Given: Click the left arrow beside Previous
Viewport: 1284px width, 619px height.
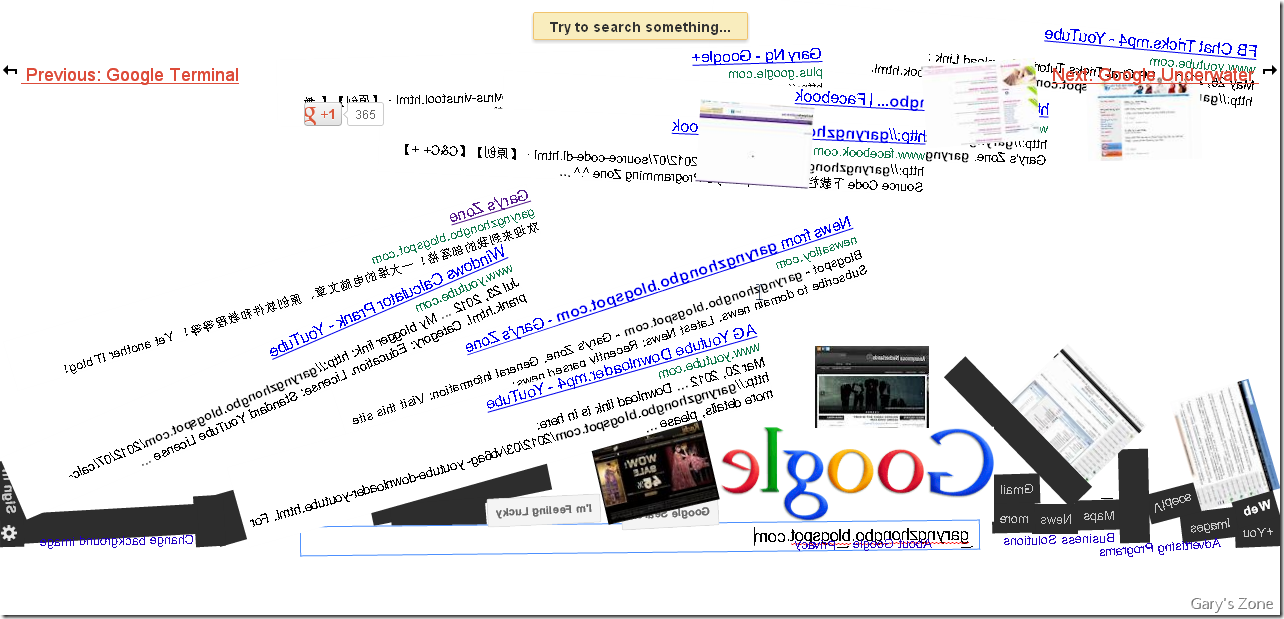Looking at the screenshot, I should [x=10, y=71].
